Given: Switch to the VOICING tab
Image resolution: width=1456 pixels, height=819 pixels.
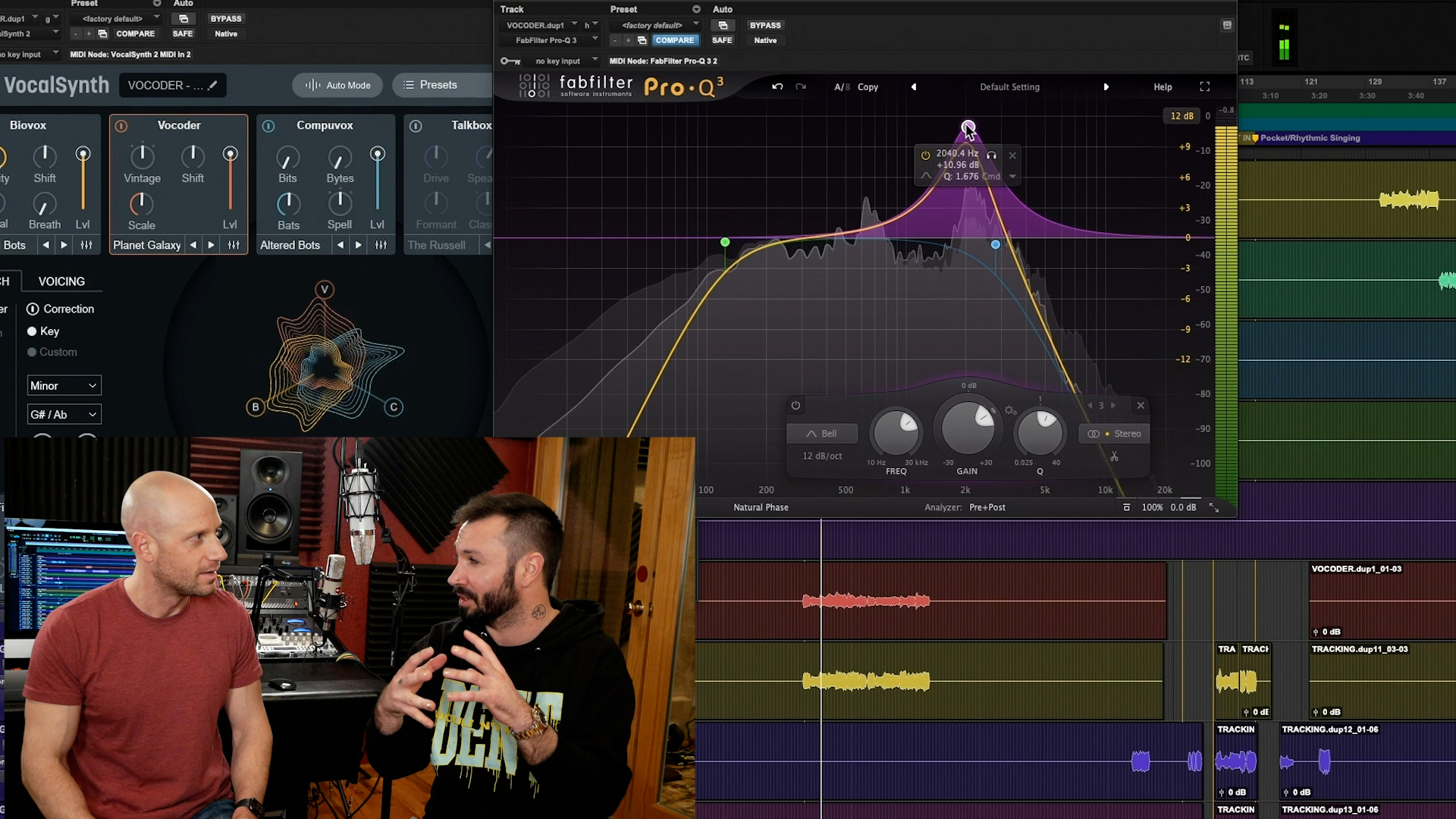Looking at the screenshot, I should tap(61, 281).
